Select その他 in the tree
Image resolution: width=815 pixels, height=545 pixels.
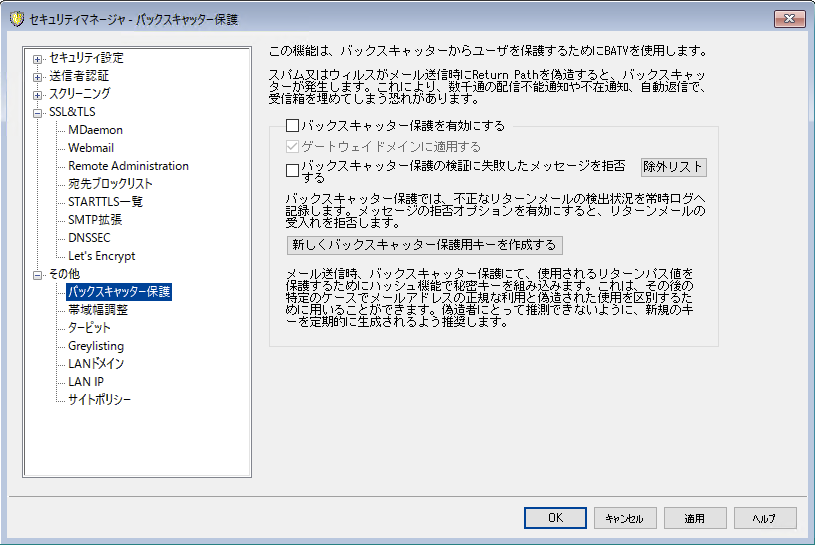click(x=64, y=274)
